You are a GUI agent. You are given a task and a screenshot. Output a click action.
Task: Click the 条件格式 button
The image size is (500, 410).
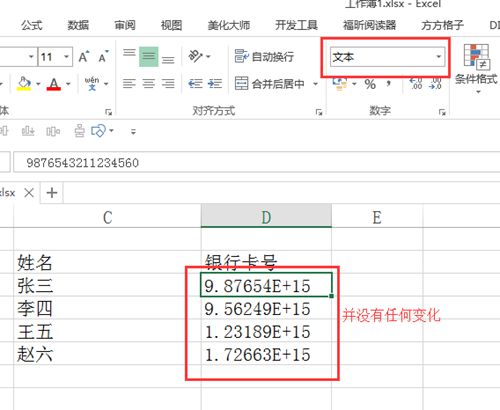coord(476,68)
